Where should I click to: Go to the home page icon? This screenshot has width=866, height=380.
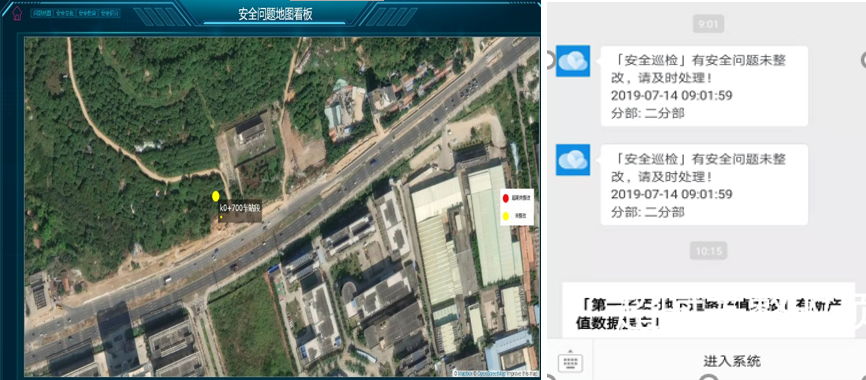pos(17,13)
